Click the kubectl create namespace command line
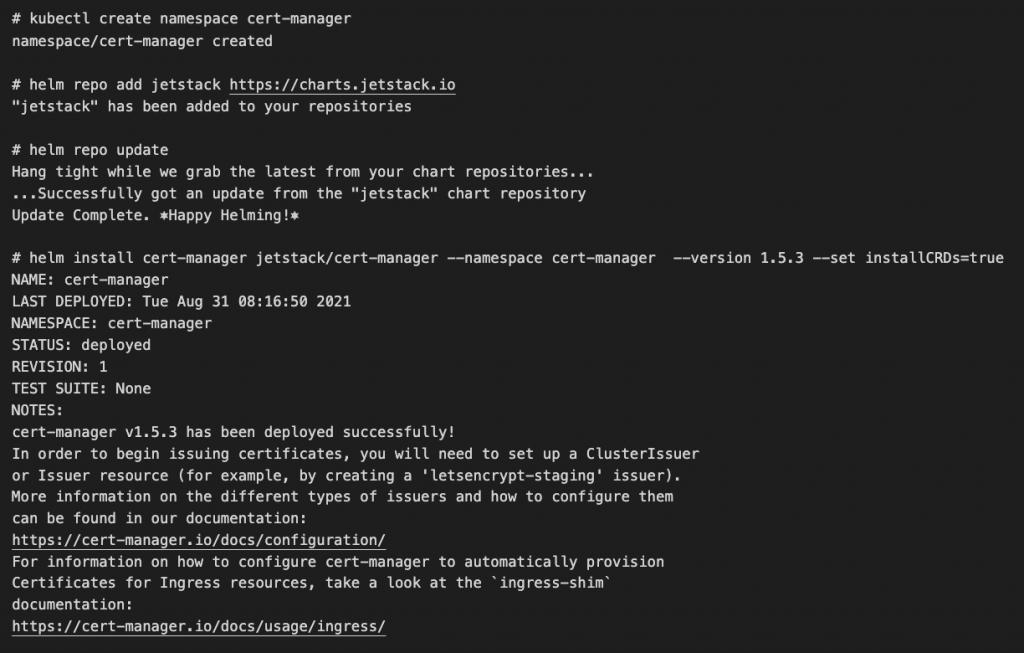The image size is (1024, 653). pos(181,19)
